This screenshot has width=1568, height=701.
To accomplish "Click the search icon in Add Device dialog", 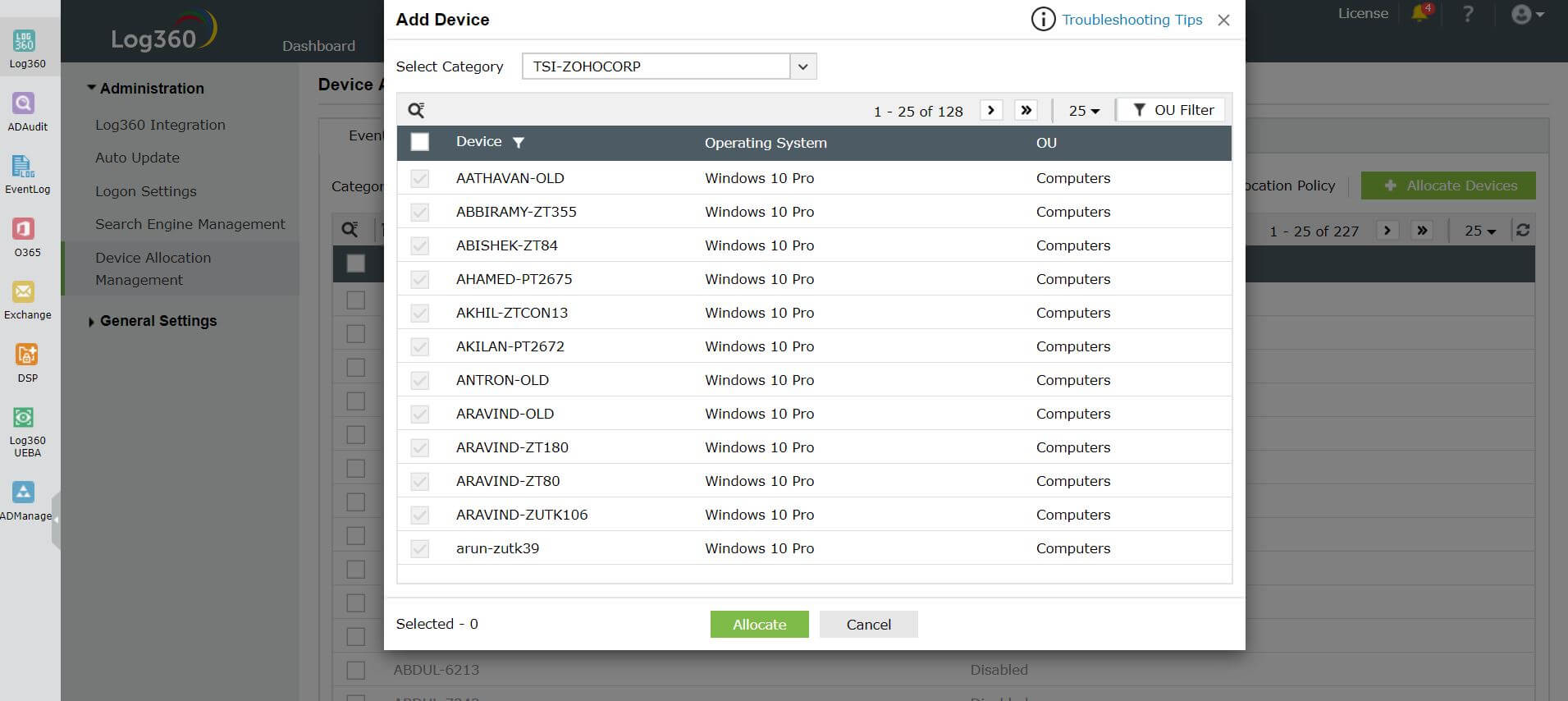I will click(416, 110).
